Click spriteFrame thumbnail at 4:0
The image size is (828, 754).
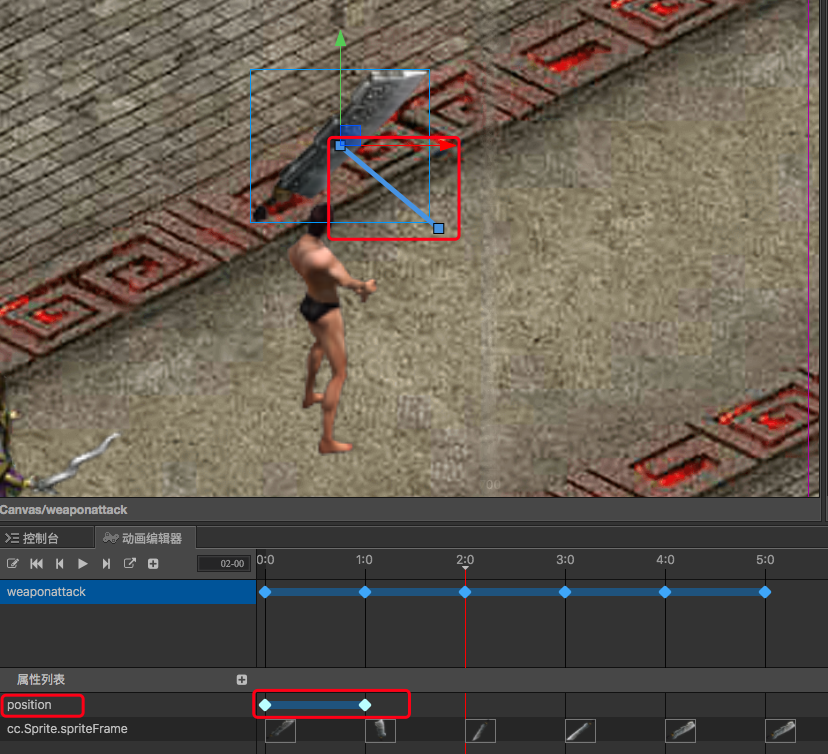tap(680, 731)
